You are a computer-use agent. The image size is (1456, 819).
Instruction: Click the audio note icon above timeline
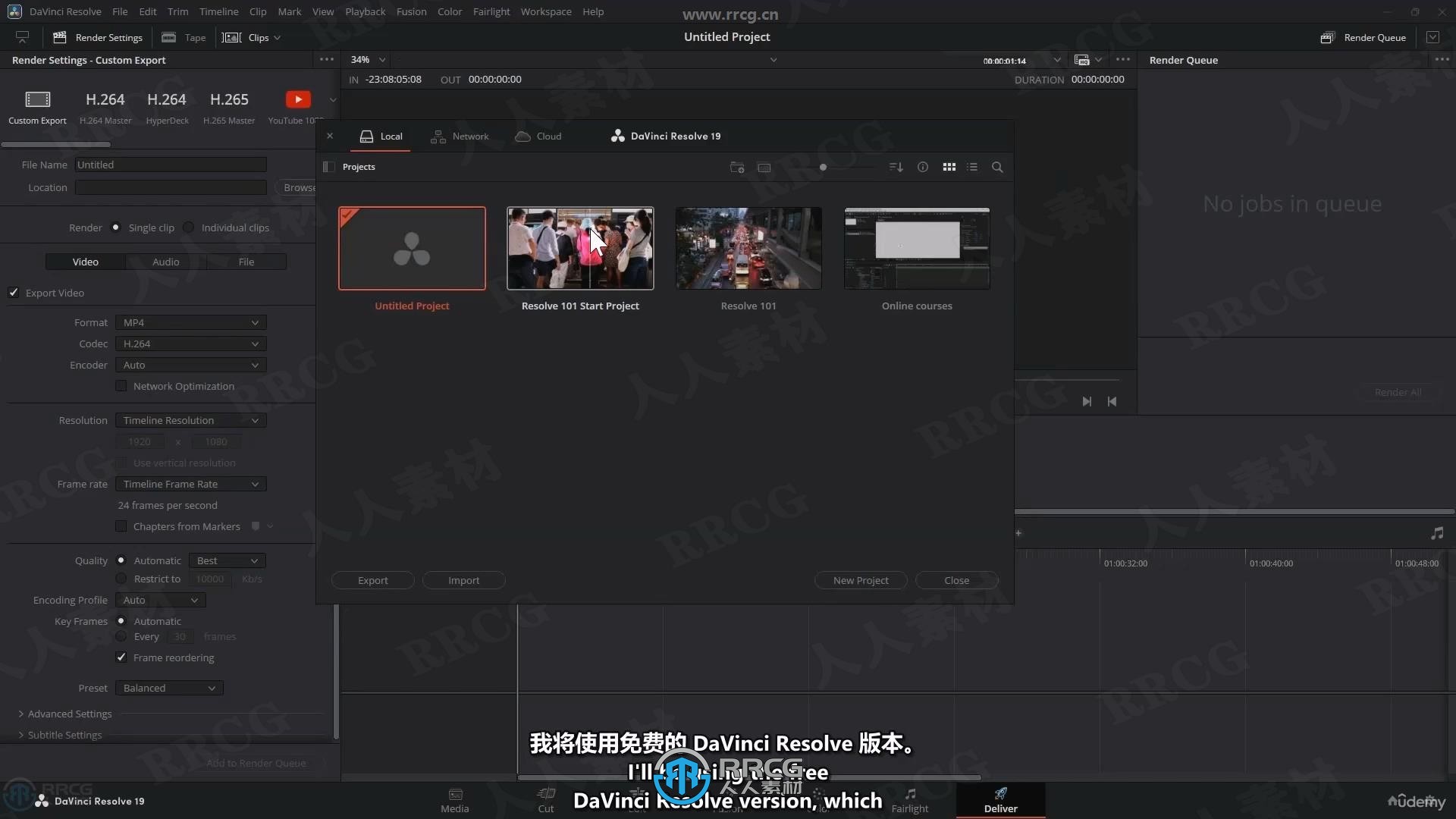[1437, 533]
